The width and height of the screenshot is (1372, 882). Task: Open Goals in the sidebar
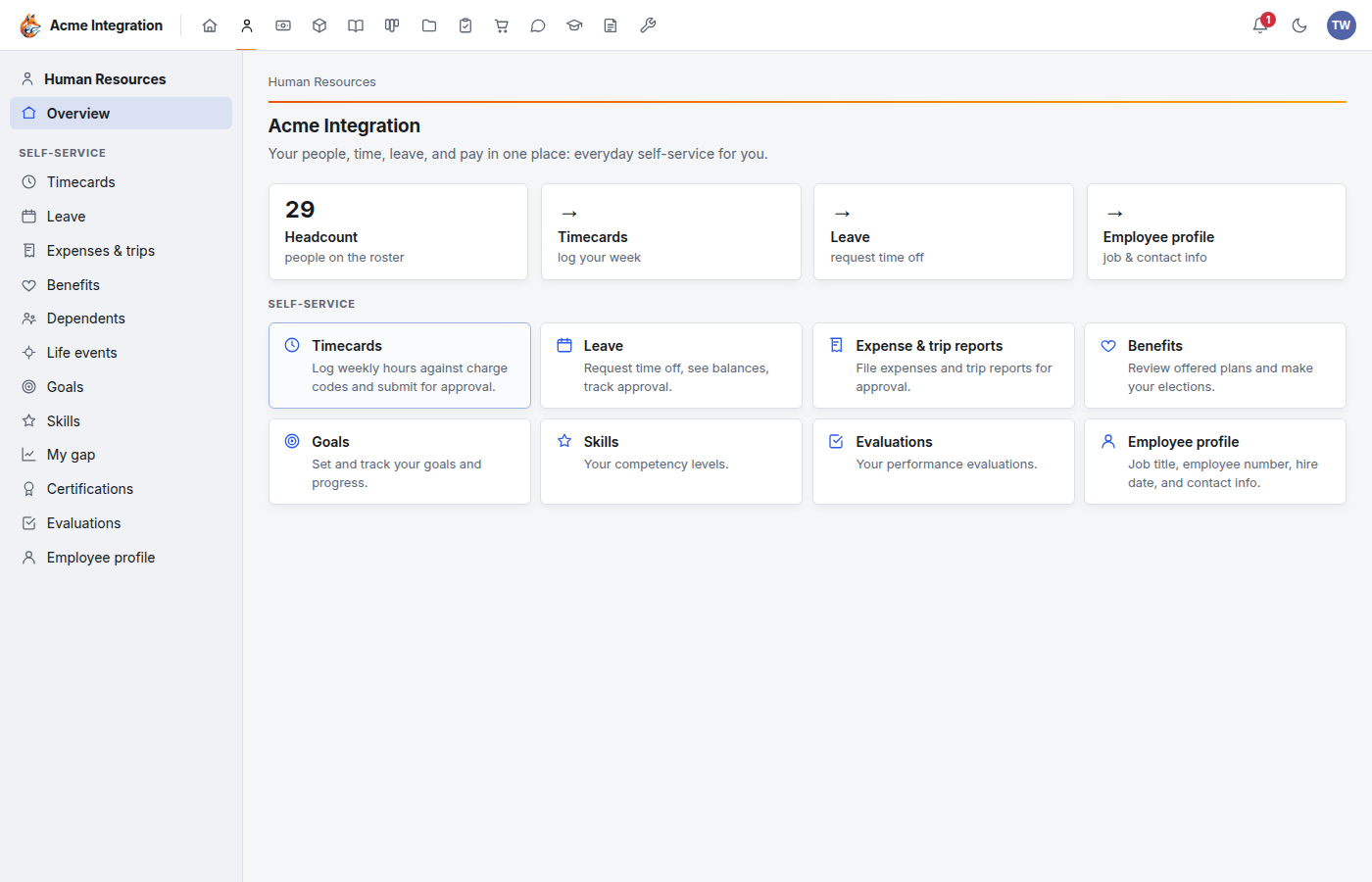coord(121,387)
